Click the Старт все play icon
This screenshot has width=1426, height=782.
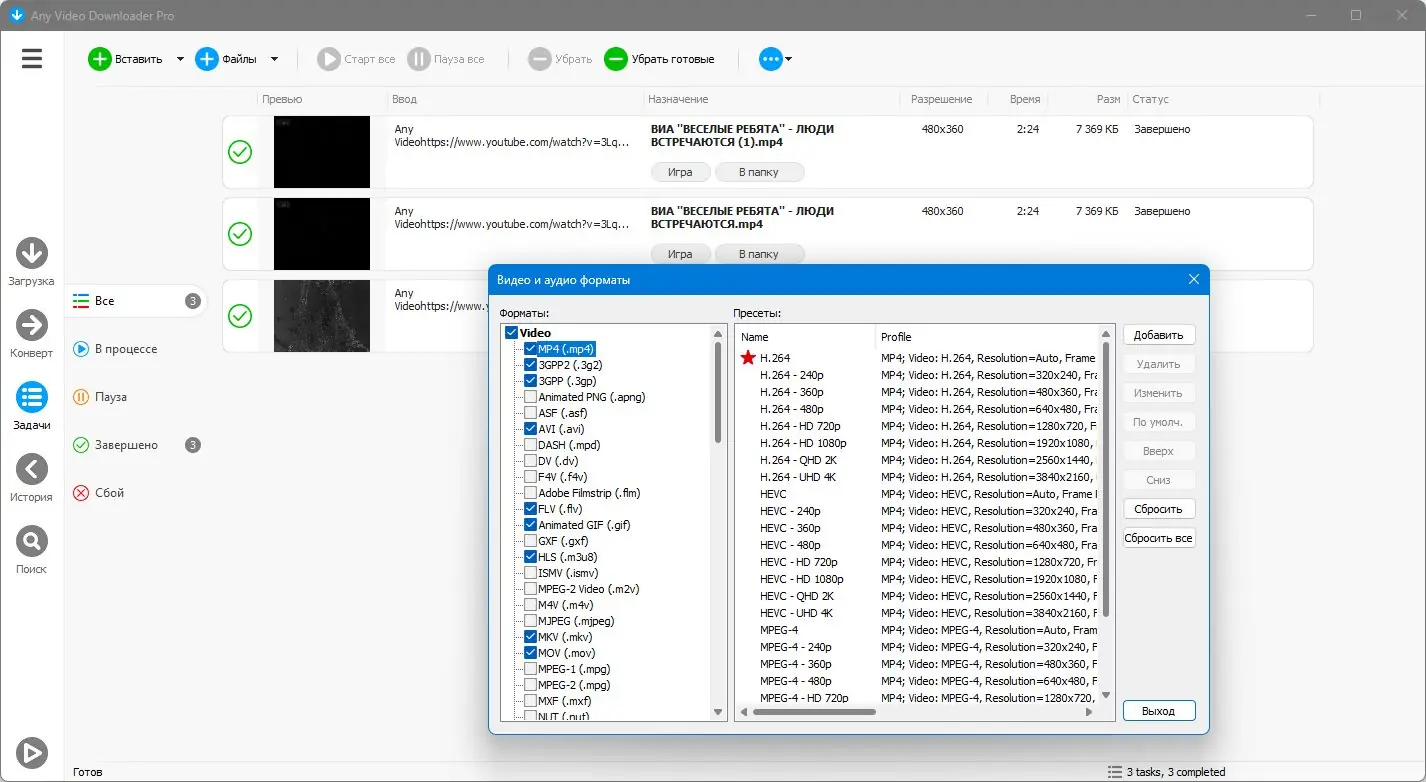(329, 59)
